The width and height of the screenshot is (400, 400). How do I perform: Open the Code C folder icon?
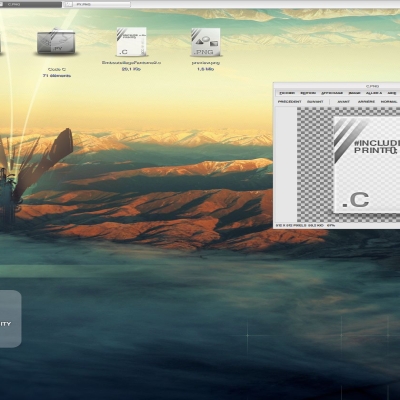pyautogui.click(x=56, y=42)
